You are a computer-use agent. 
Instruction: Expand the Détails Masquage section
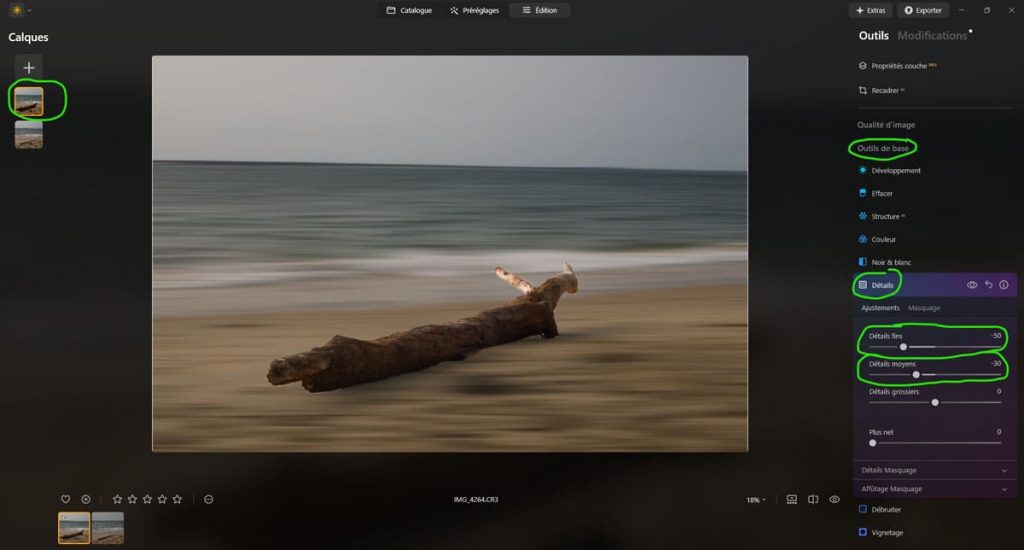point(934,470)
